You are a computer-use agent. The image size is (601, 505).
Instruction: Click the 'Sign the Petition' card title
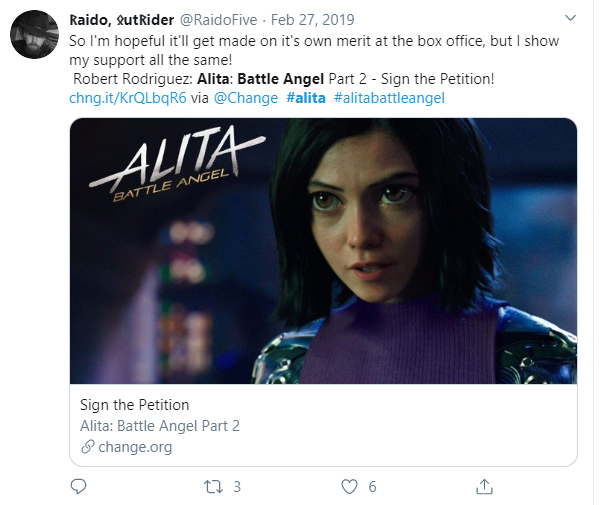point(135,405)
